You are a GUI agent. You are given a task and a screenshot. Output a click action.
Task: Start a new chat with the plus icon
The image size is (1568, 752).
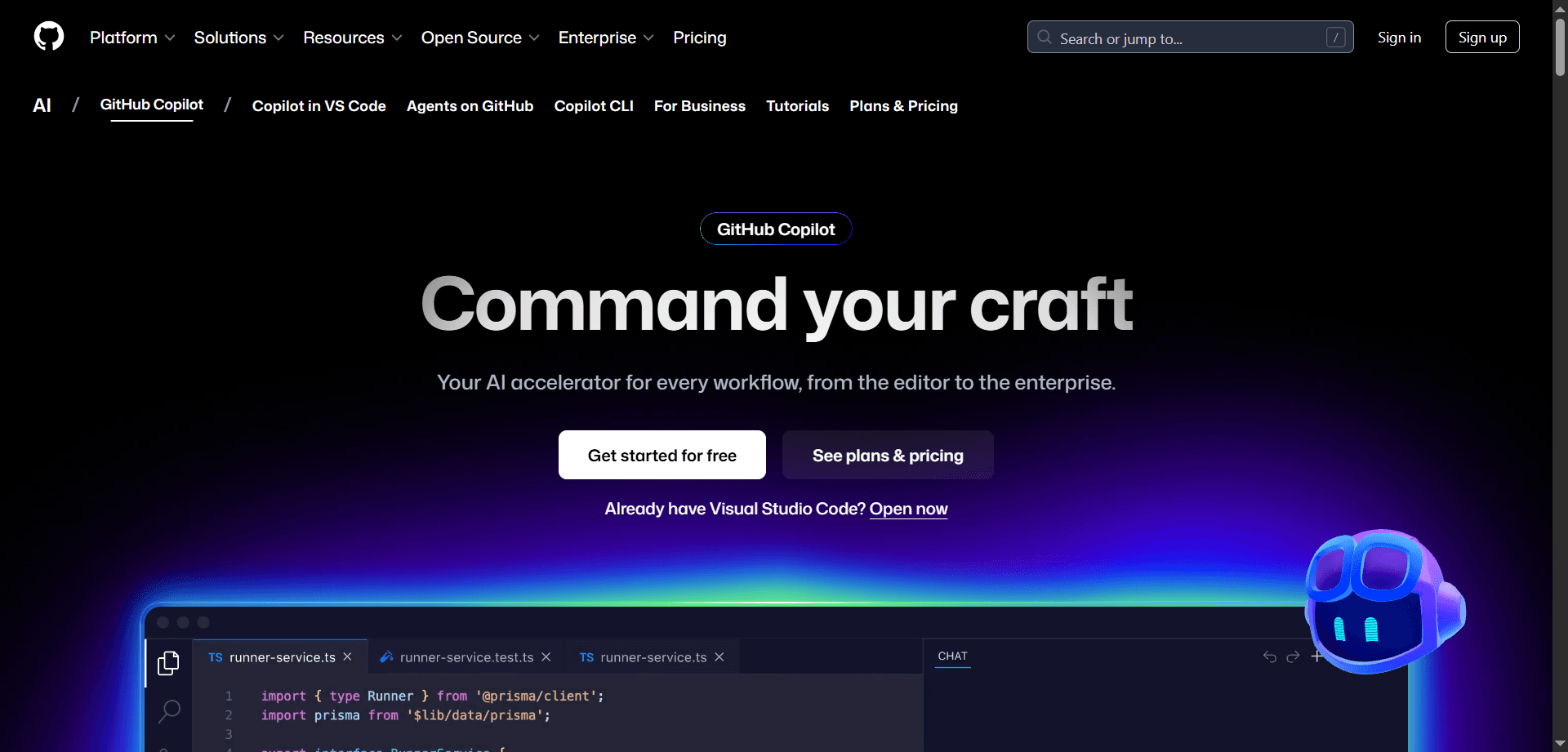(x=1317, y=656)
